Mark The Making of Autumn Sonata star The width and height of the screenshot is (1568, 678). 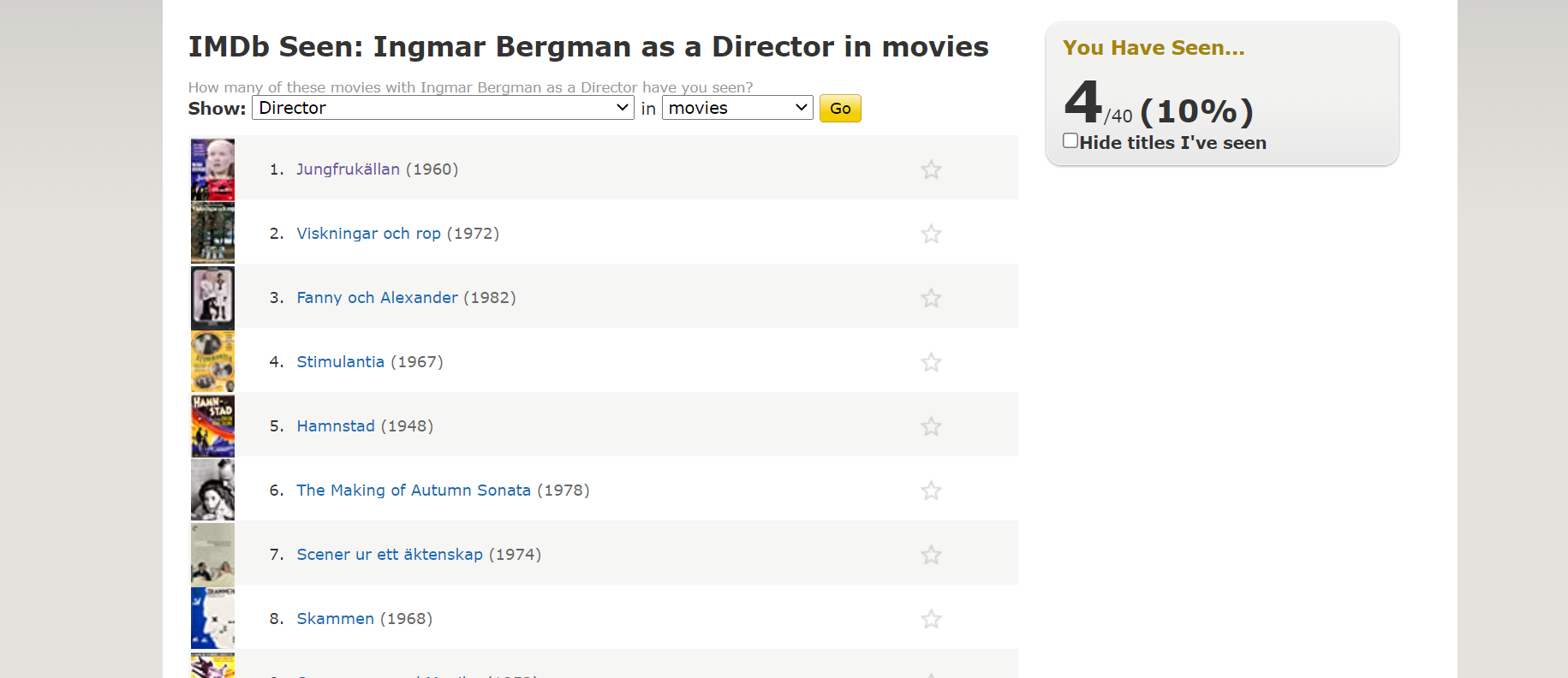(931, 491)
